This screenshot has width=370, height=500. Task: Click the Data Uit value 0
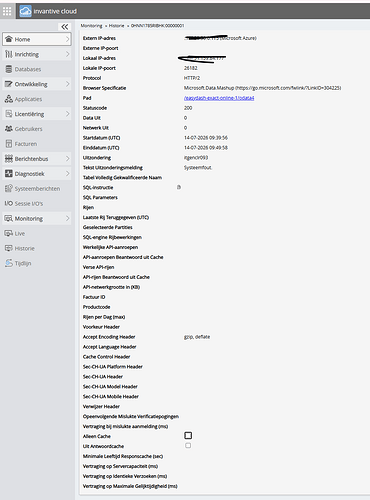(x=185, y=118)
